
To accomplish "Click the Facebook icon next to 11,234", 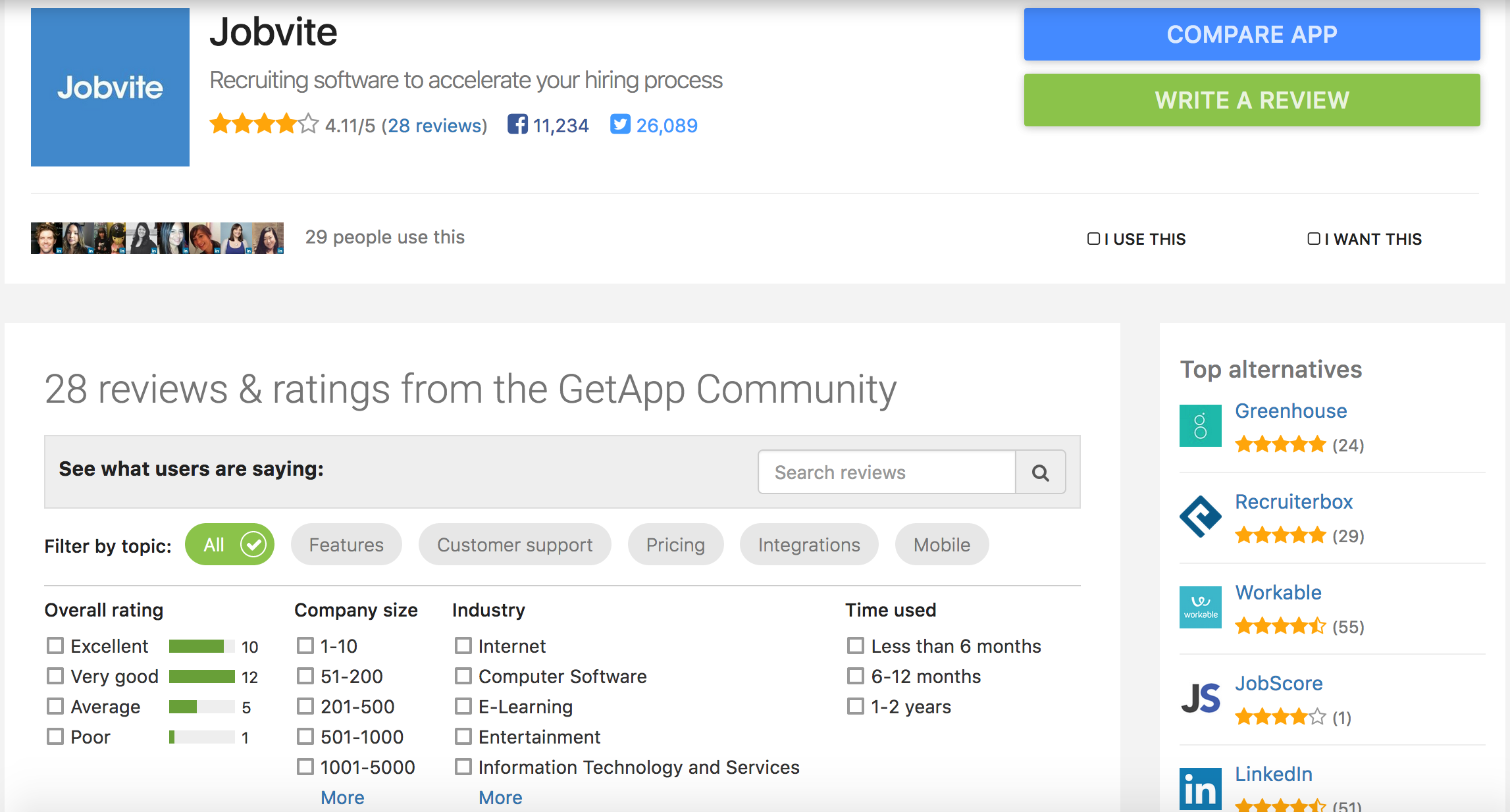I will (x=517, y=124).
